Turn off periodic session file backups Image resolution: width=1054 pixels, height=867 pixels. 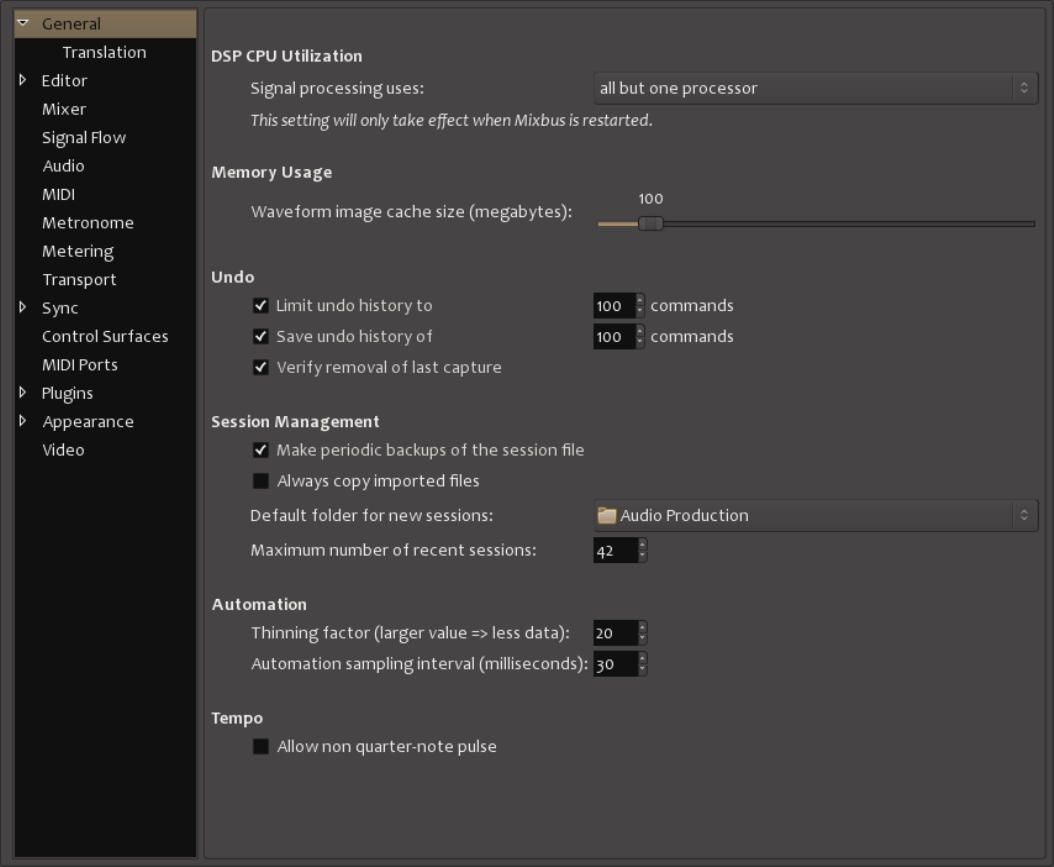[x=261, y=450]
